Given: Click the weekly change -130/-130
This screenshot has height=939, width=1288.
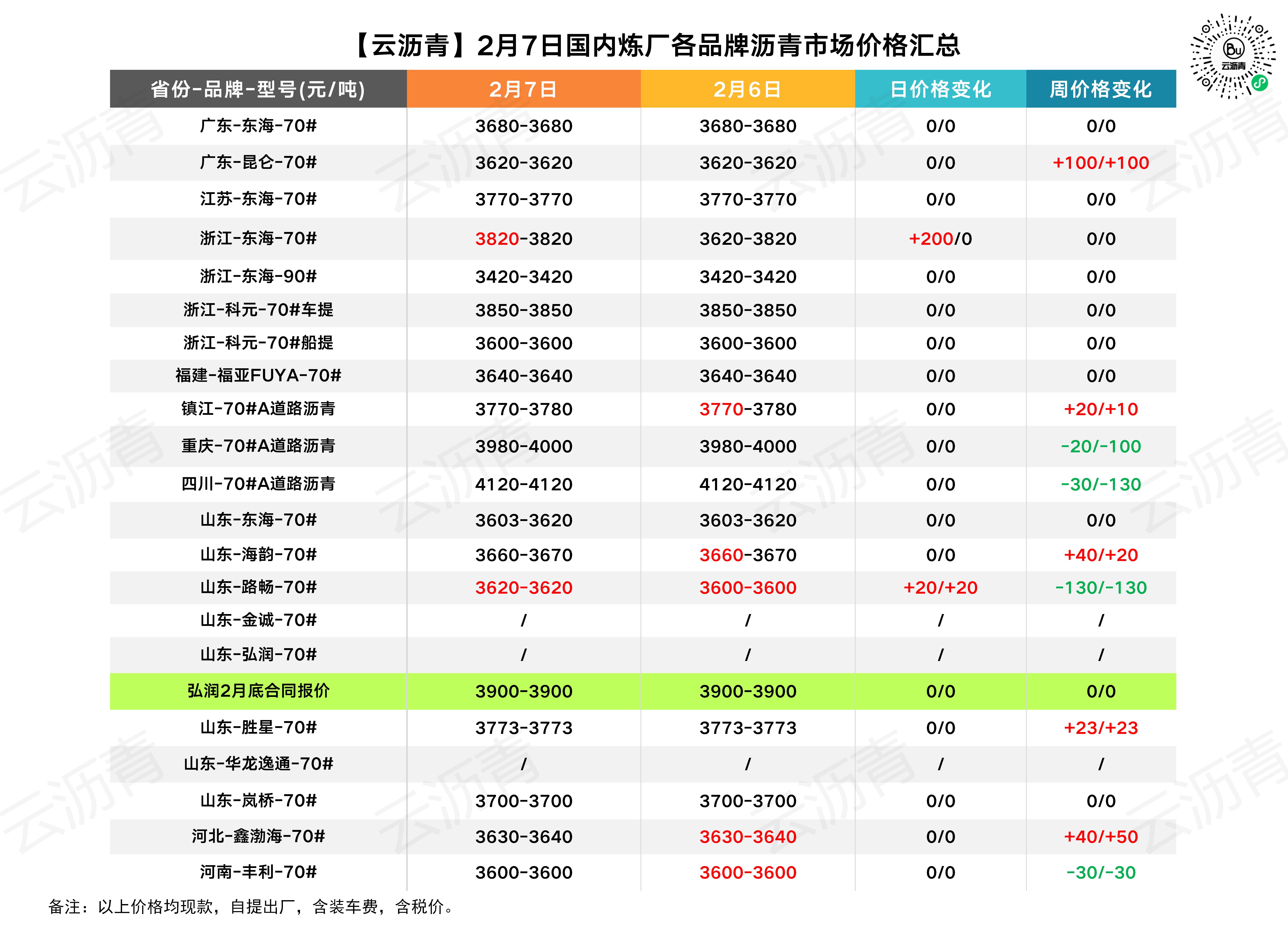Looking at the screenshot, I should (1101, 588).
